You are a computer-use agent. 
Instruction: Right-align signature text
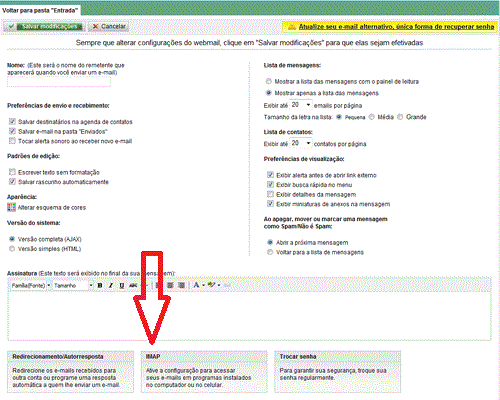click(181, 285)
